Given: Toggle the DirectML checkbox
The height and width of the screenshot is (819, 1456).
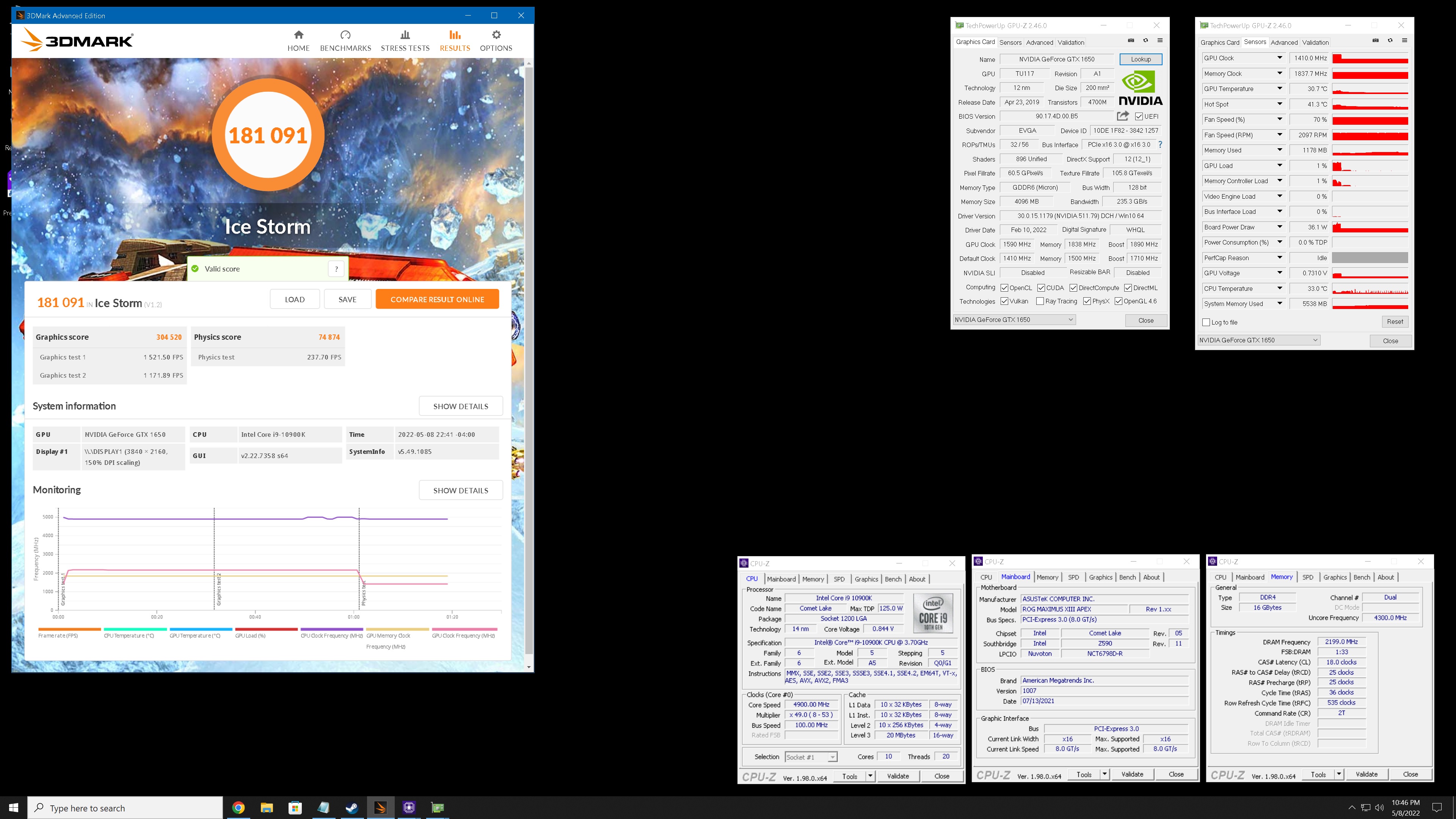Looking at the screenshot, I should coord(1128,288).
